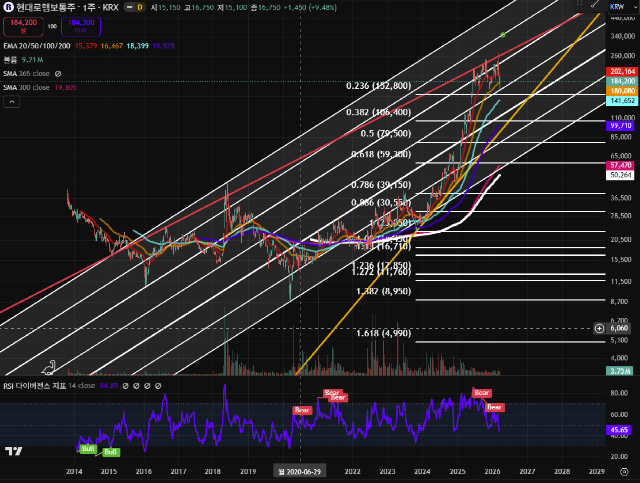The width and height of the screenshot is (640, 483).
Task: Click the pink SMA 300 value 19,805
Action: click(x=65, y=87)
